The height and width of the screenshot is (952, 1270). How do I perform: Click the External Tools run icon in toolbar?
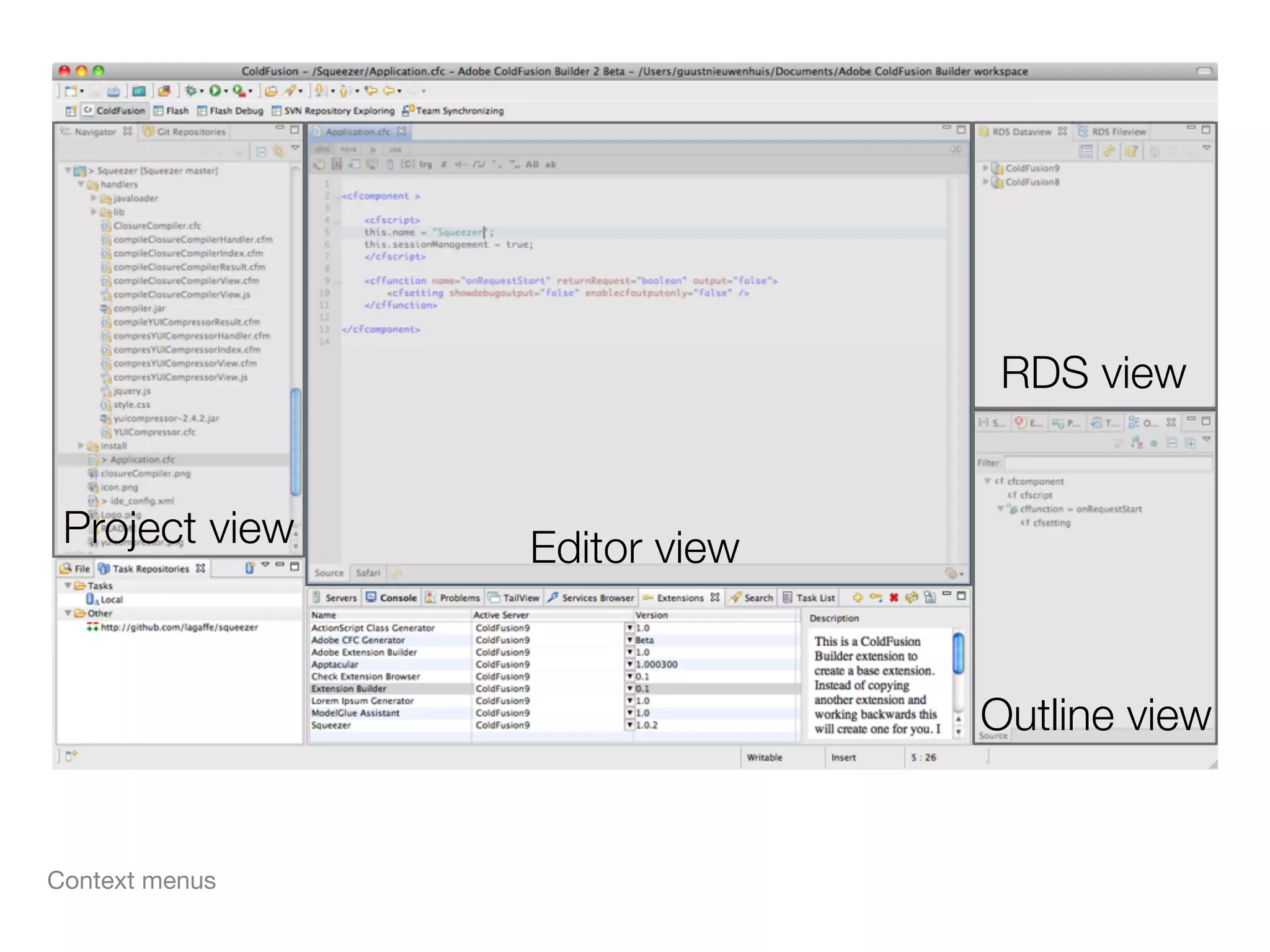tap(239, 91)
